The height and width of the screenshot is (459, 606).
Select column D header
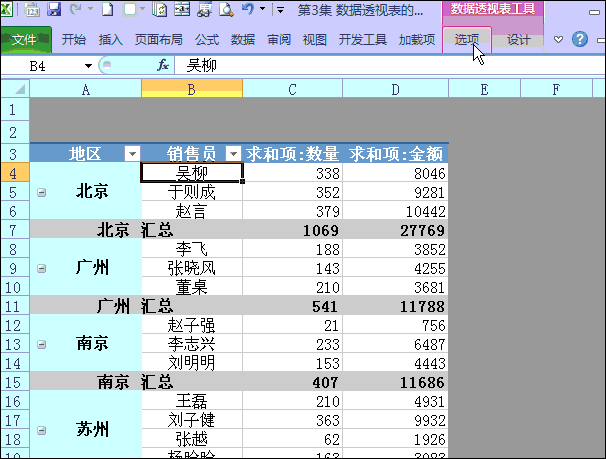(x=396, y=89)
